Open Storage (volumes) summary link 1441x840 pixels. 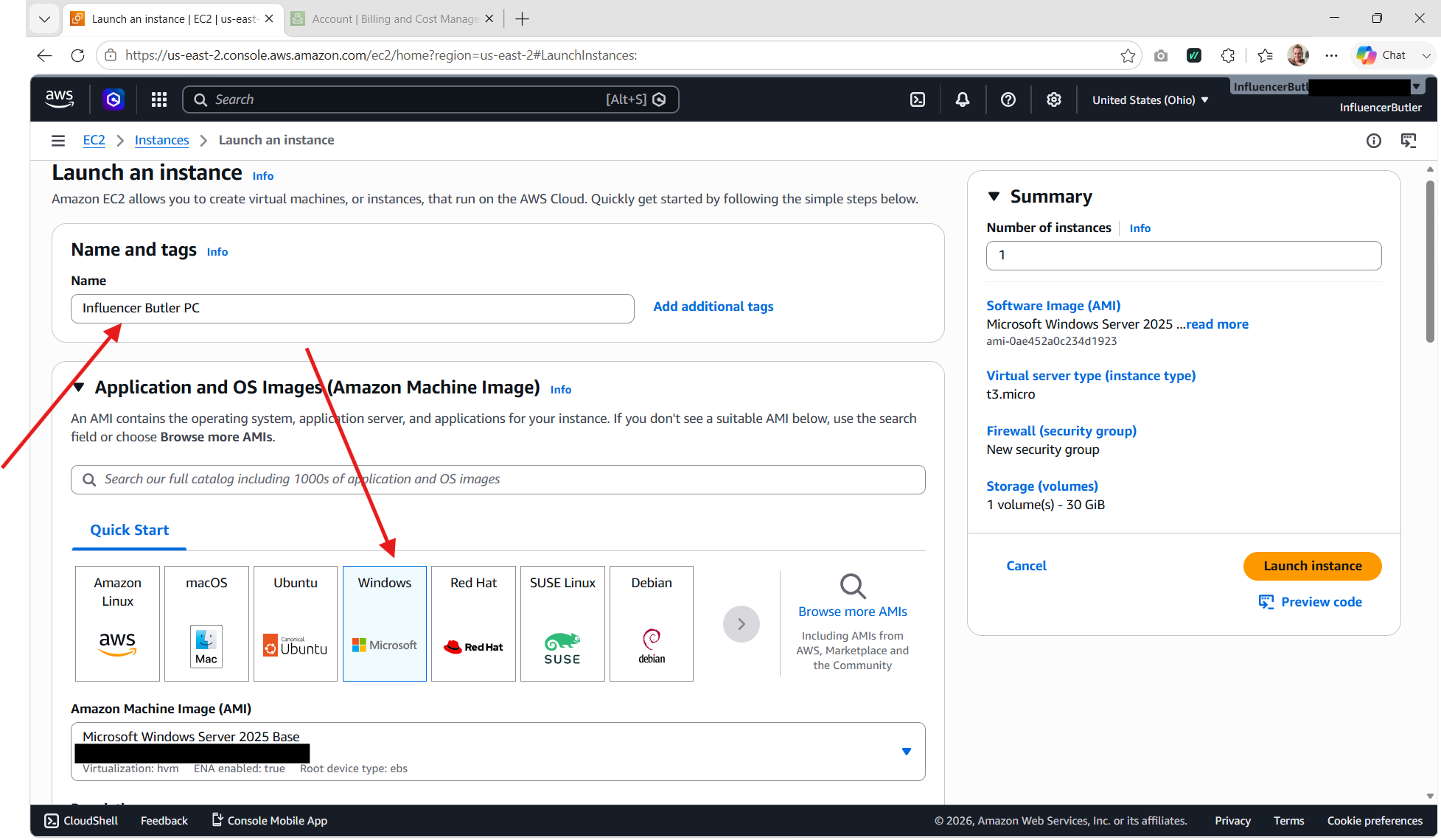point(1042,486)
